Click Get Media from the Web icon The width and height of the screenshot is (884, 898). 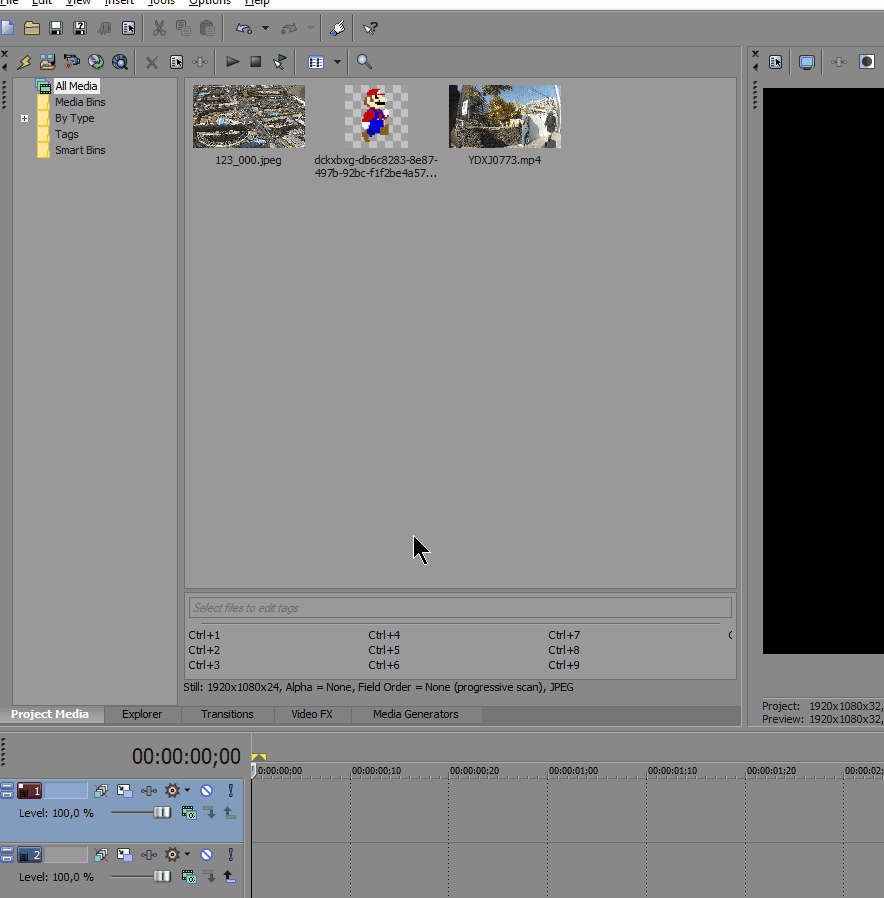click(x=120, y=62)
